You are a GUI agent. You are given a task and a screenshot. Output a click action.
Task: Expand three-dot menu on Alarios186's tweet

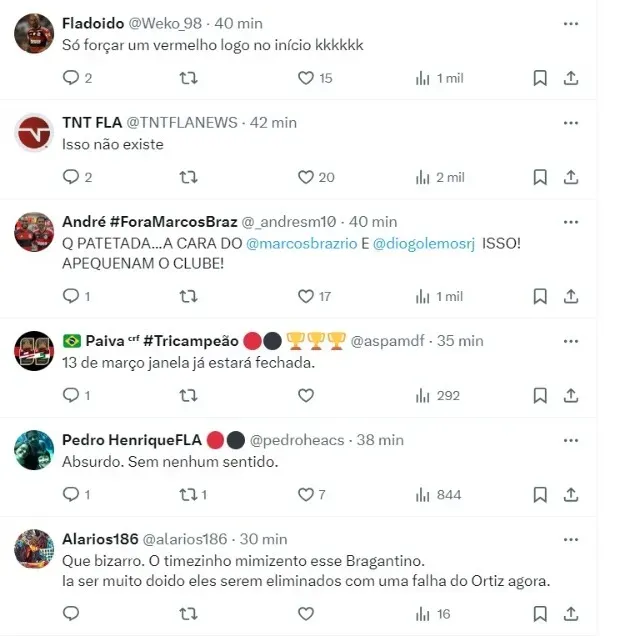click(571, 539)
